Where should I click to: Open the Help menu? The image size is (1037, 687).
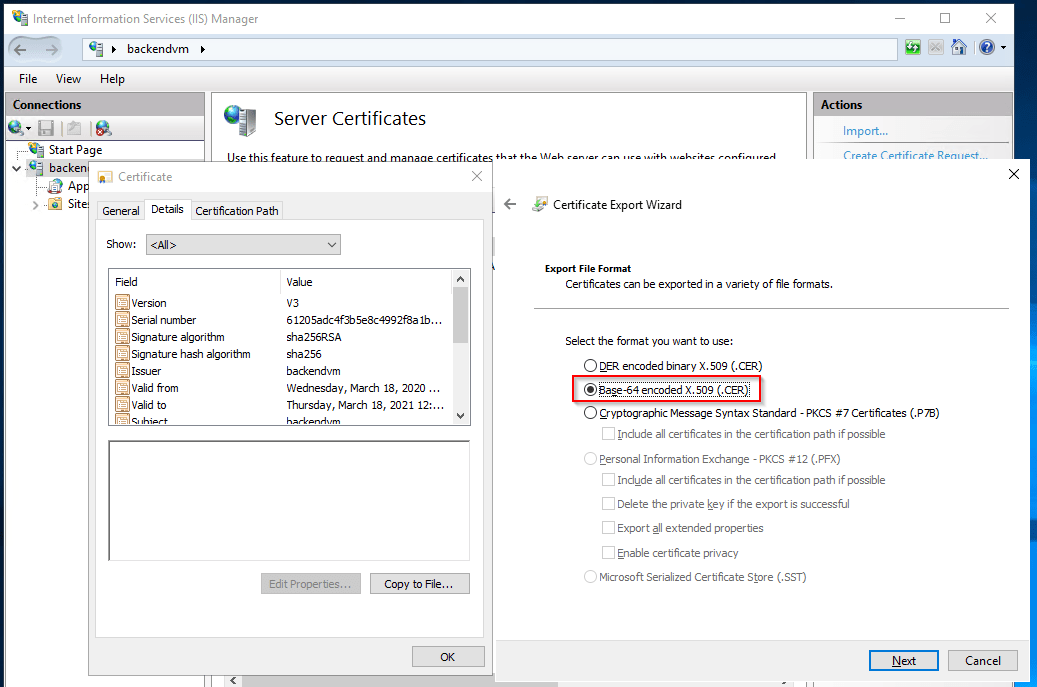(x=112, y=79)
